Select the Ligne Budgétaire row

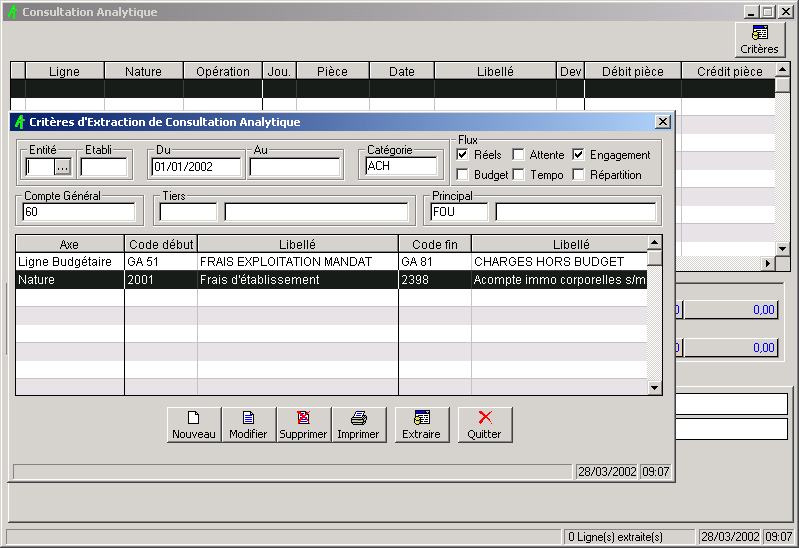[x=331, y=262]
